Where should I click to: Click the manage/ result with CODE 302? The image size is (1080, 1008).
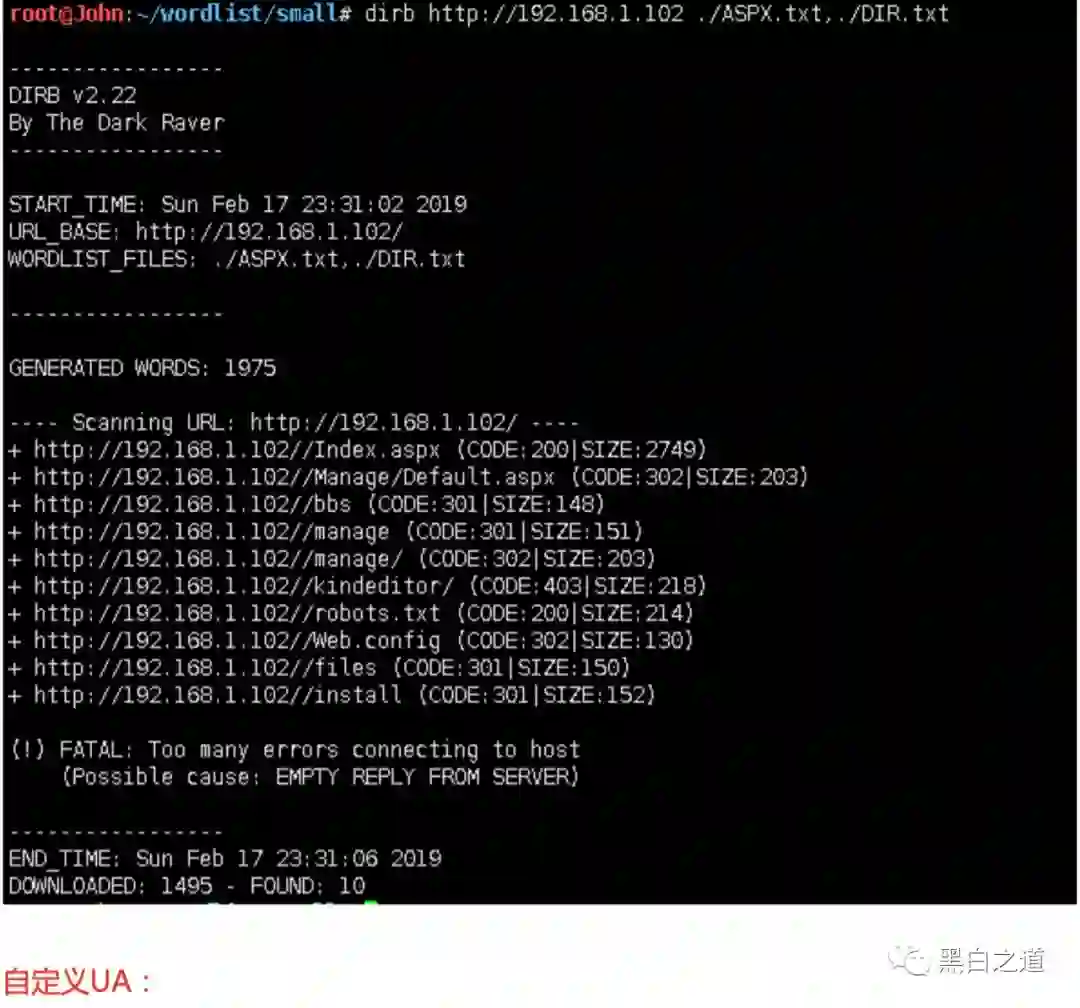pos(218,559)
